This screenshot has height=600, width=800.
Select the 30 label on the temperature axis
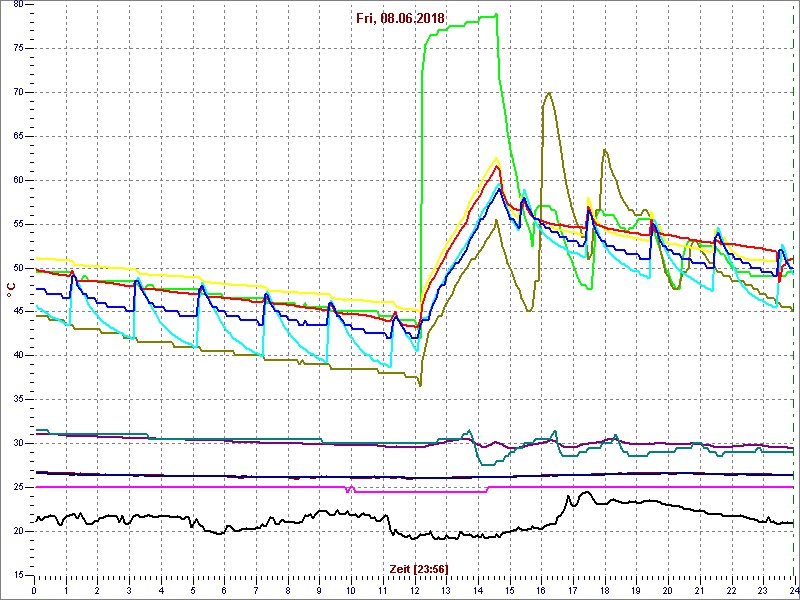tap(17, 443)
